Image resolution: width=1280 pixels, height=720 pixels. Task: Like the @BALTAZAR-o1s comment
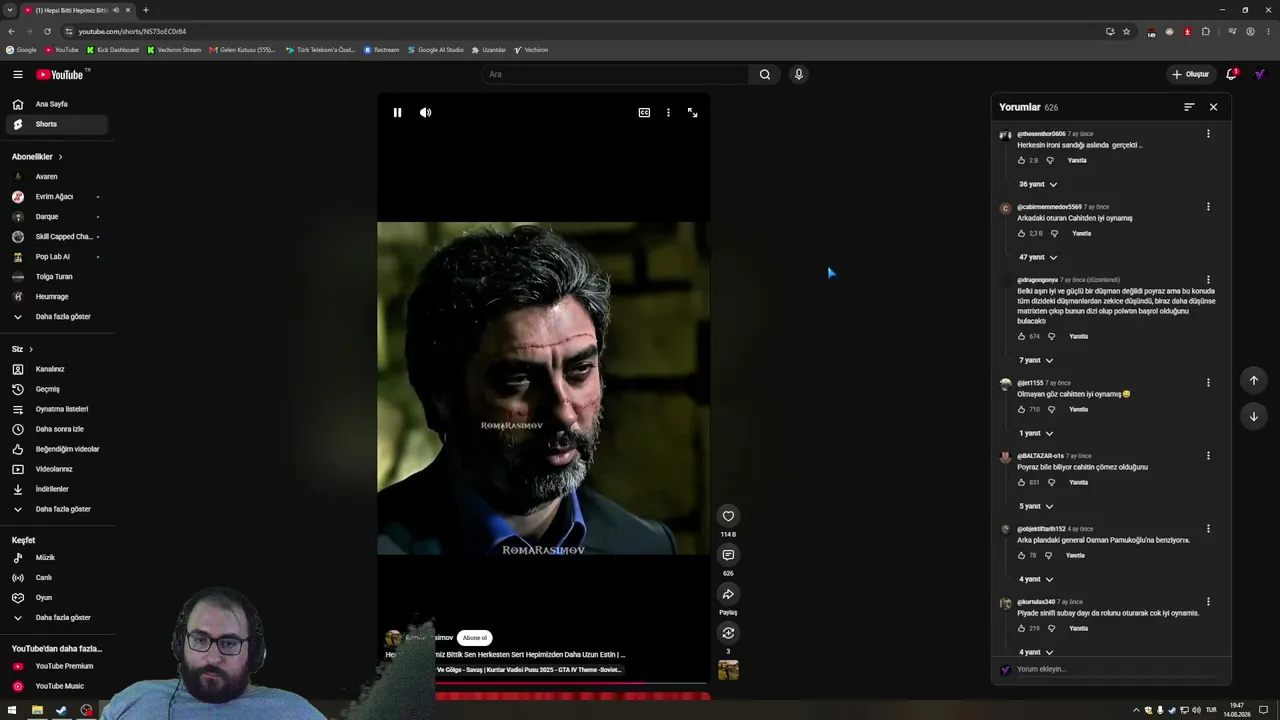pyautogui.click(x=1021, y=483)
